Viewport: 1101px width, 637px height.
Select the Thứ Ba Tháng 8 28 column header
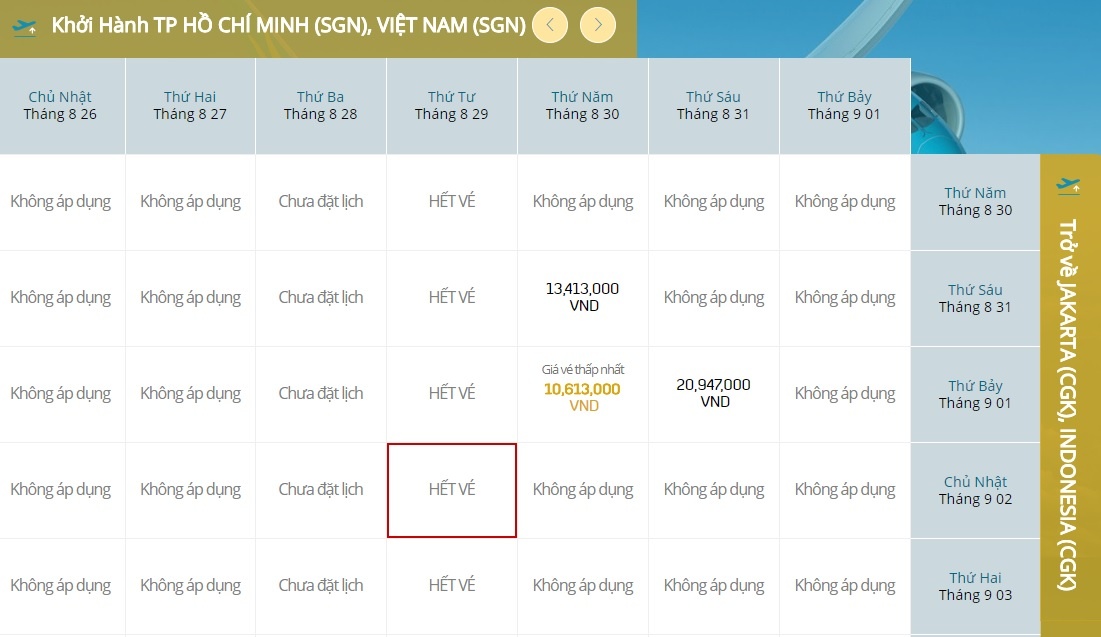pyautogui.click(x=320, y=105)
